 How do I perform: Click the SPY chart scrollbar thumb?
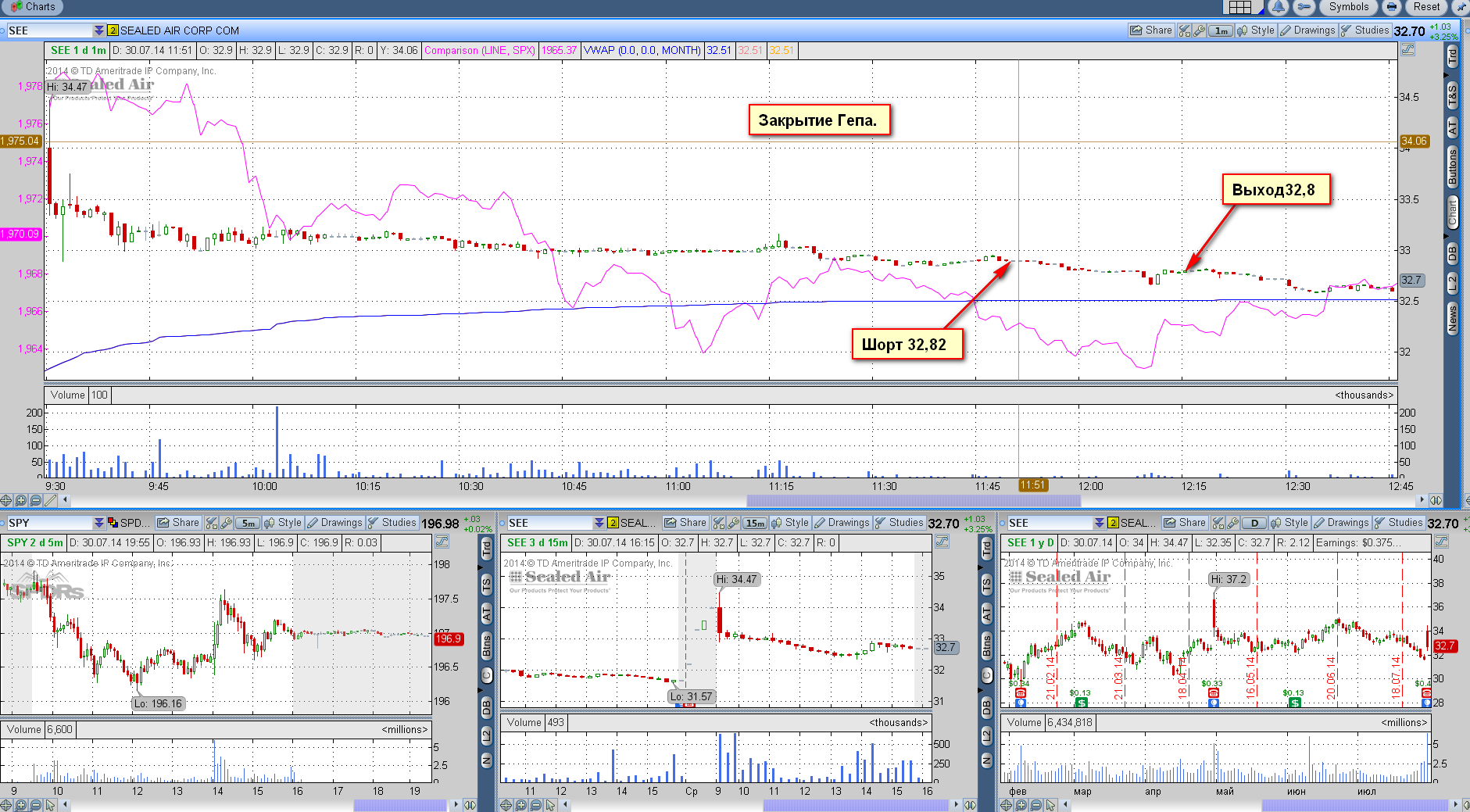[400, 805]
